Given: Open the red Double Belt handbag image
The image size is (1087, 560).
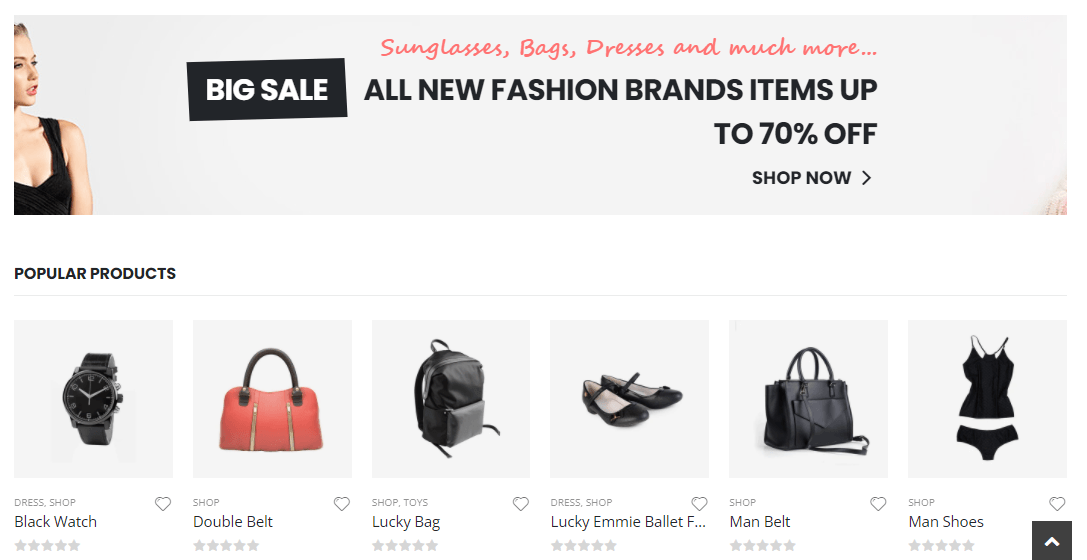Looking at the screenshot, I should [272, 399].
